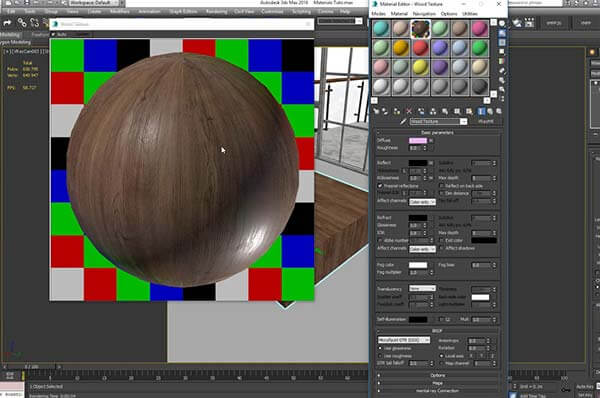Click the Roughness value field
The height and width of the screenshot is (398, 600).
coord(416,148)
